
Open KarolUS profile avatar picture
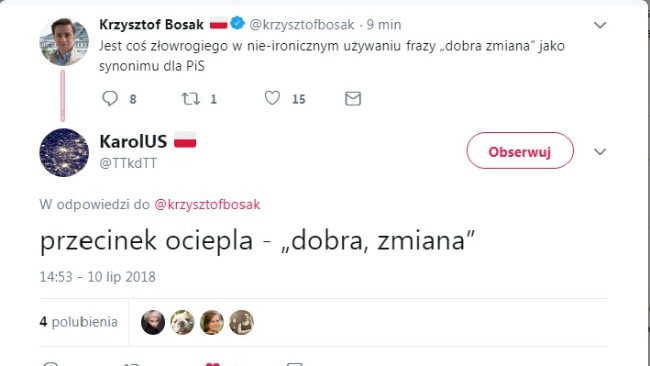click(64, 153)
